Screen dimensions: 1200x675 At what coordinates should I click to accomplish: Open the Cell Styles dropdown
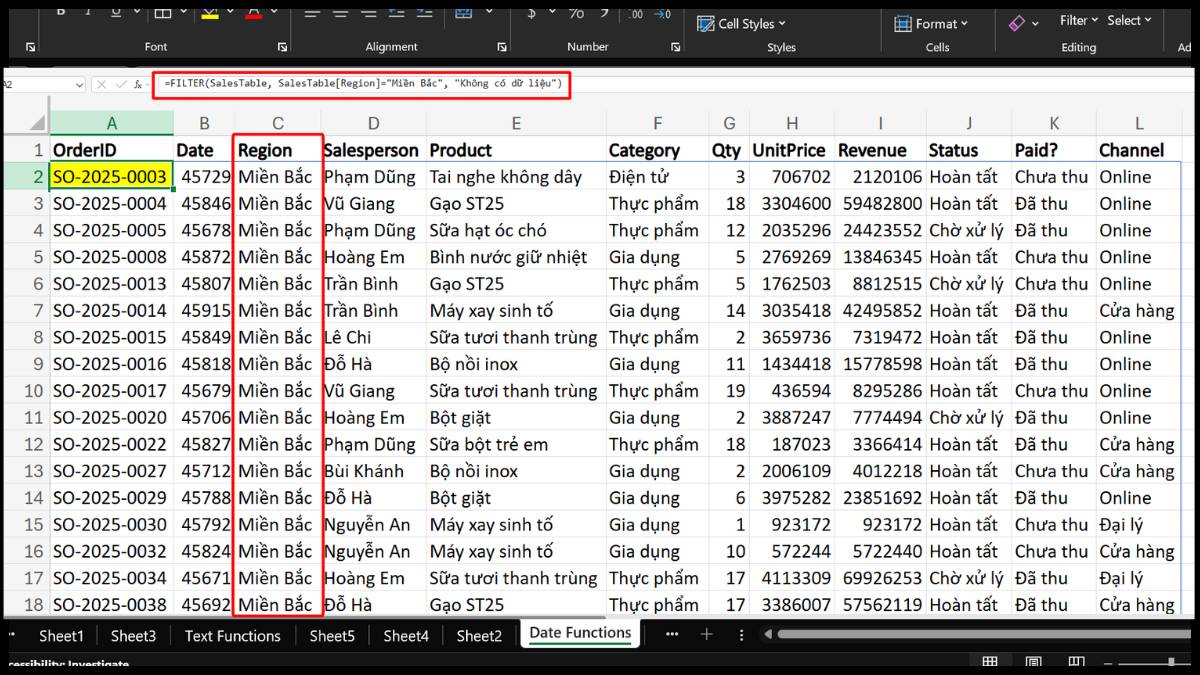(741, 23)
